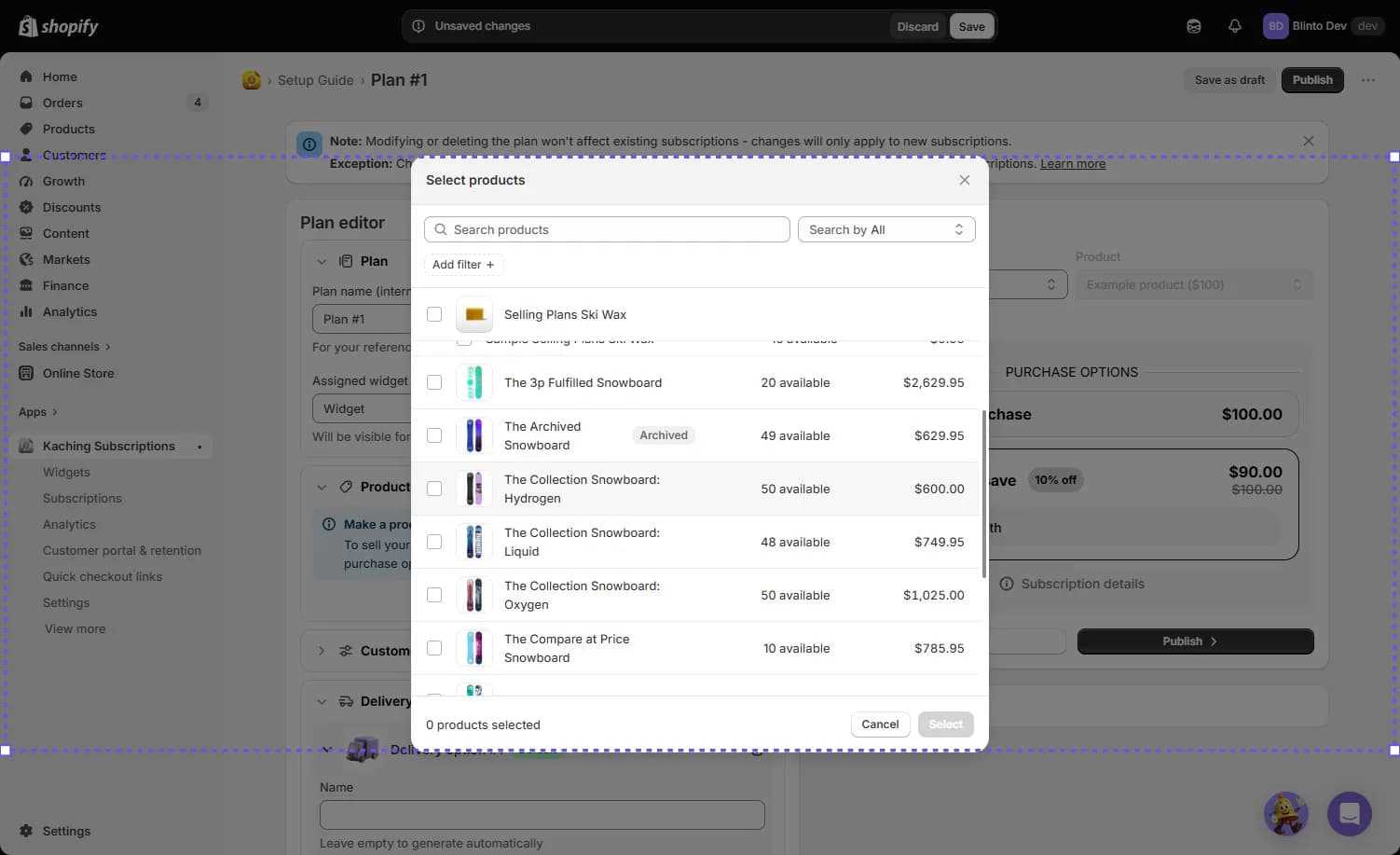
Task: Click the BD account avatar
Action: tap(1275, 26)
